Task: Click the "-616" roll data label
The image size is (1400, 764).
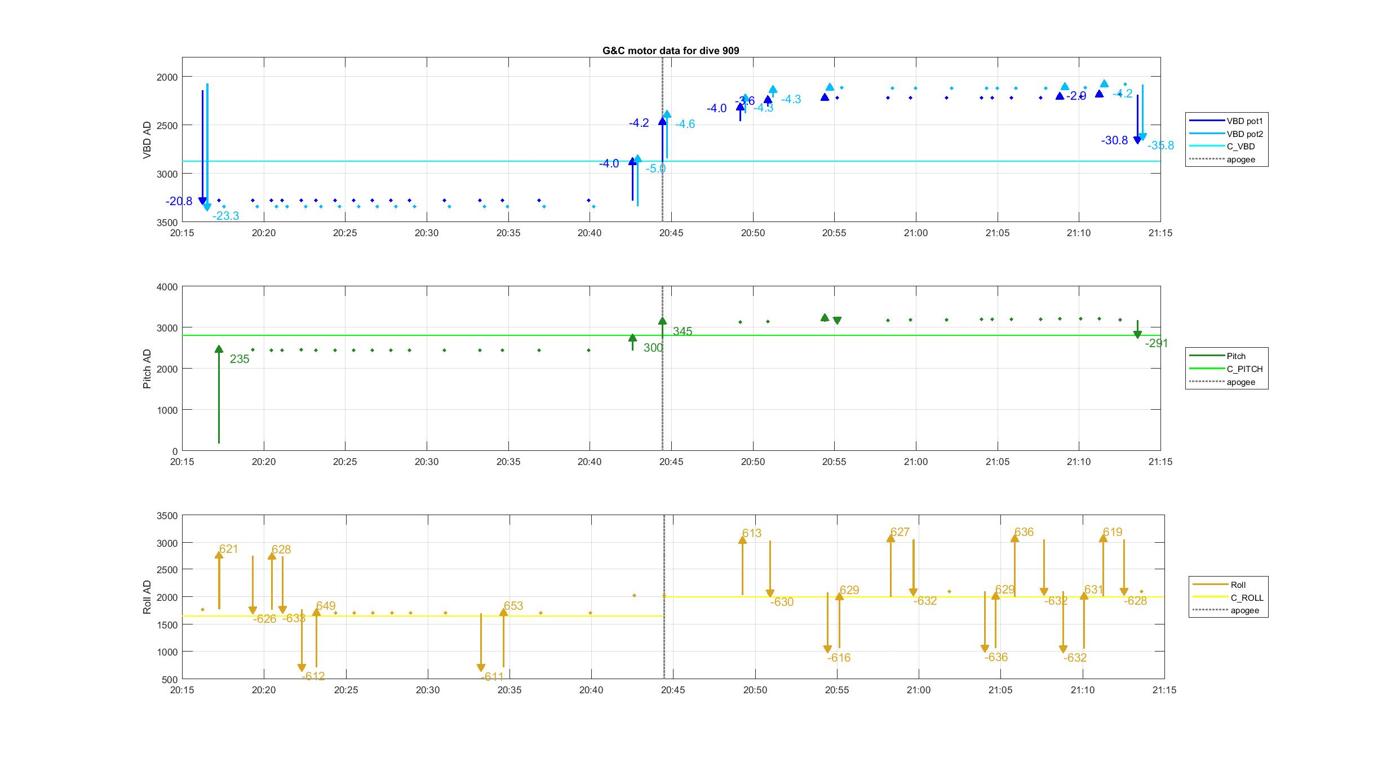Action: coord(839,658)
